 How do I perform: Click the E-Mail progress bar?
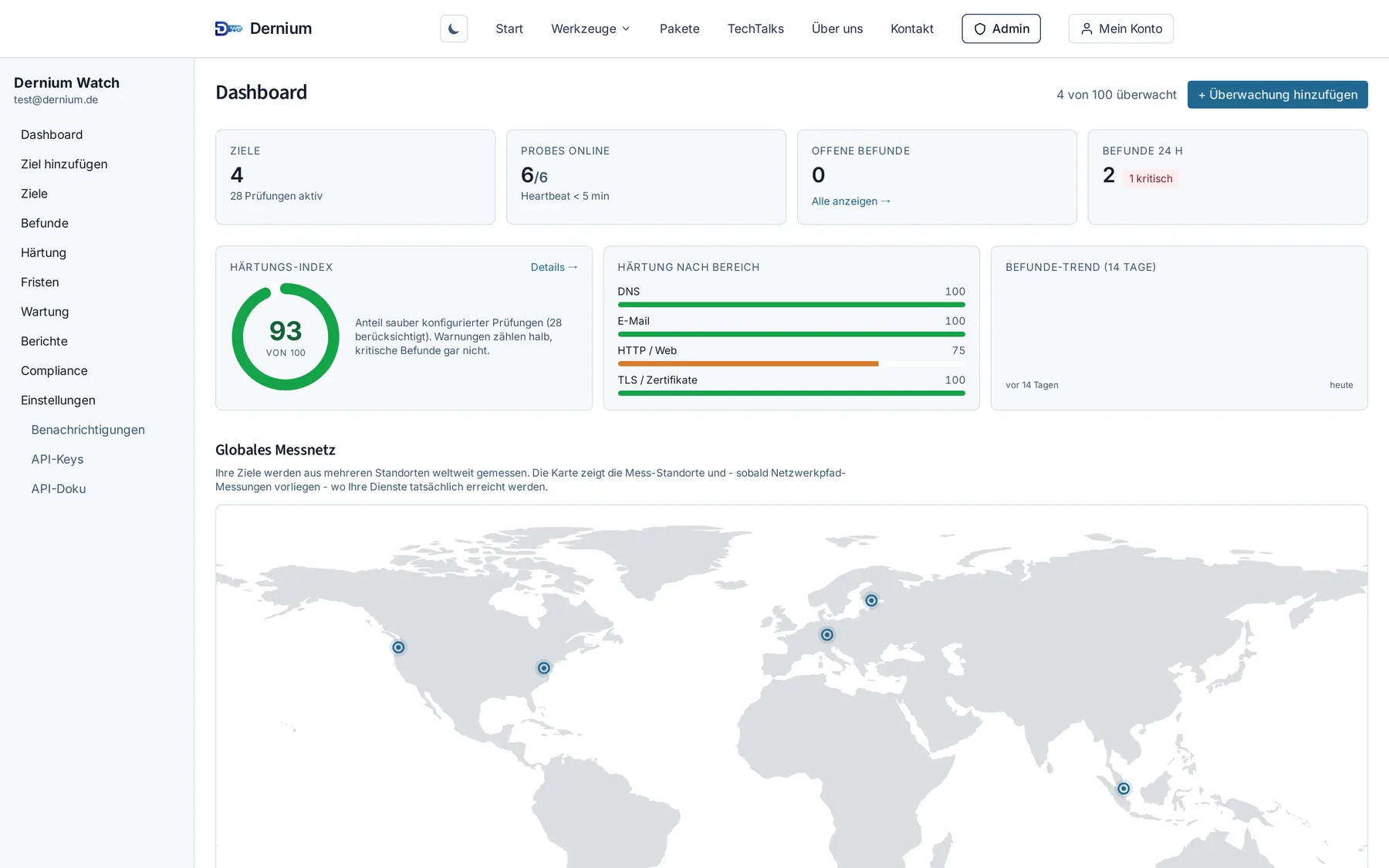pyautogui.click(x=791, y=334)
